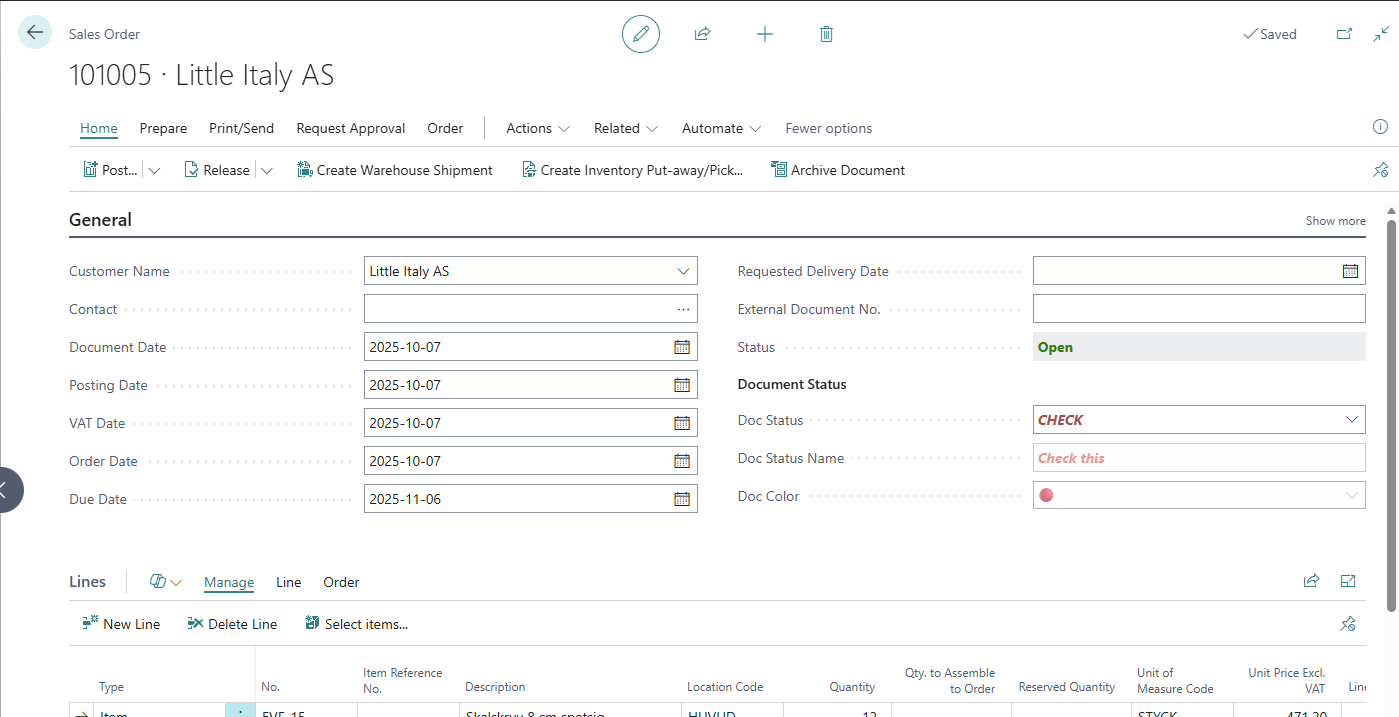
Task: Click the pencil edit icon
Action: [x=641, y=34]
